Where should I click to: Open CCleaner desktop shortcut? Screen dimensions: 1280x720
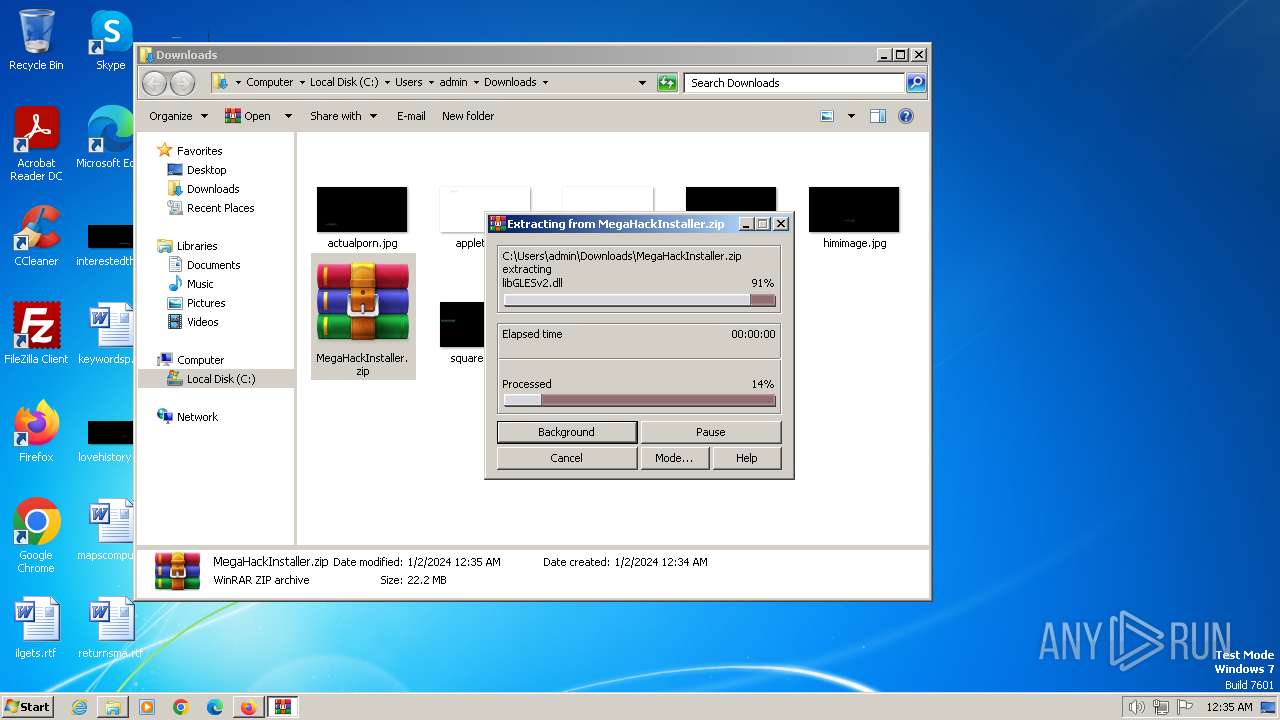pos(36,235)
